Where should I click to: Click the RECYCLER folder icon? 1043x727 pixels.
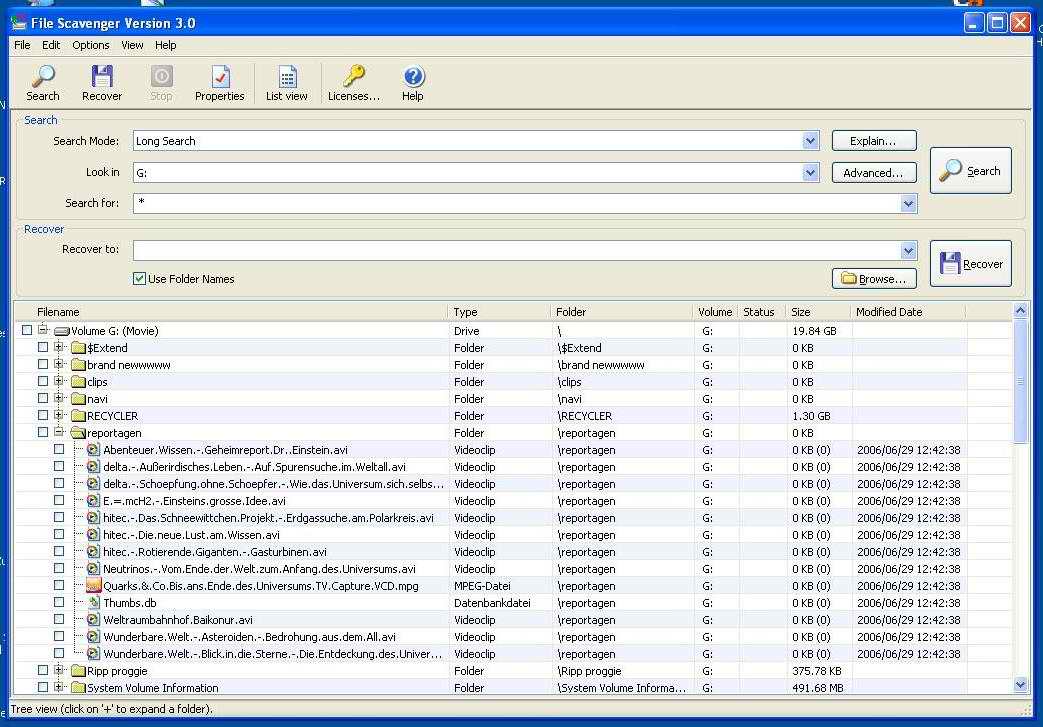pos(78,416)
